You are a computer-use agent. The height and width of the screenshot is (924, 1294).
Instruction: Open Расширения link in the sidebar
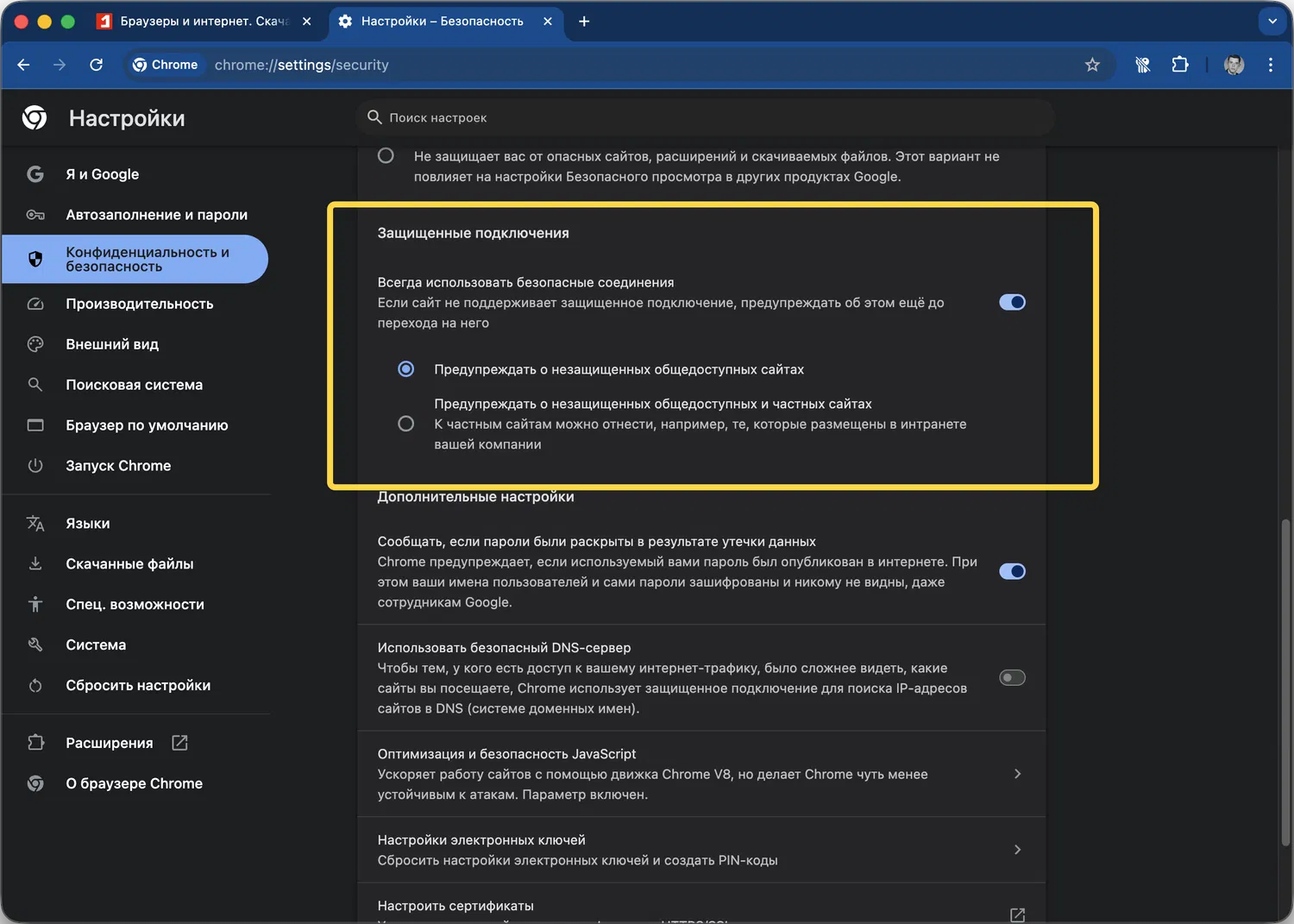click(110, 743)
